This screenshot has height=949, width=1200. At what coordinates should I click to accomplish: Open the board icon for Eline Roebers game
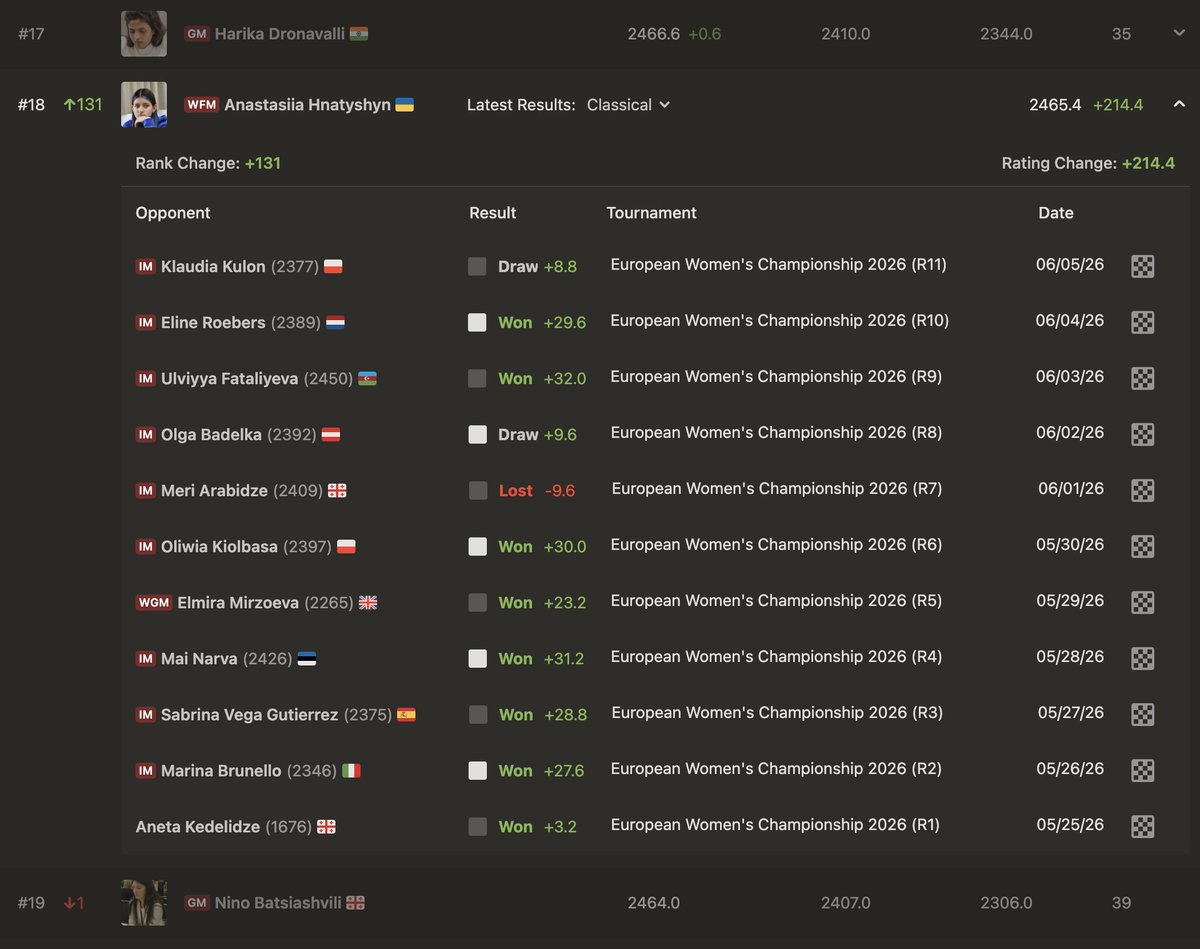pos(1142,322)
